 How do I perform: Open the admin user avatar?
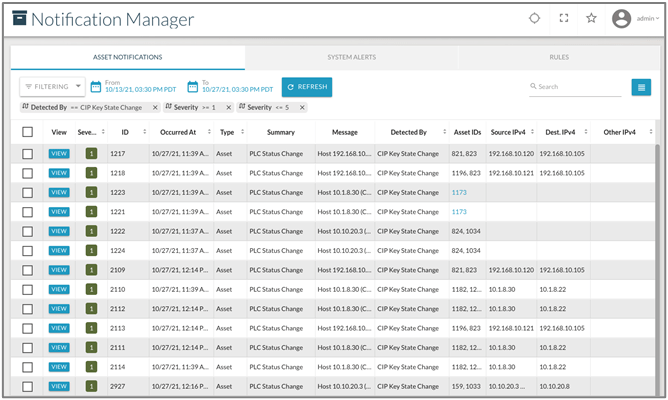tap(621, 18)
